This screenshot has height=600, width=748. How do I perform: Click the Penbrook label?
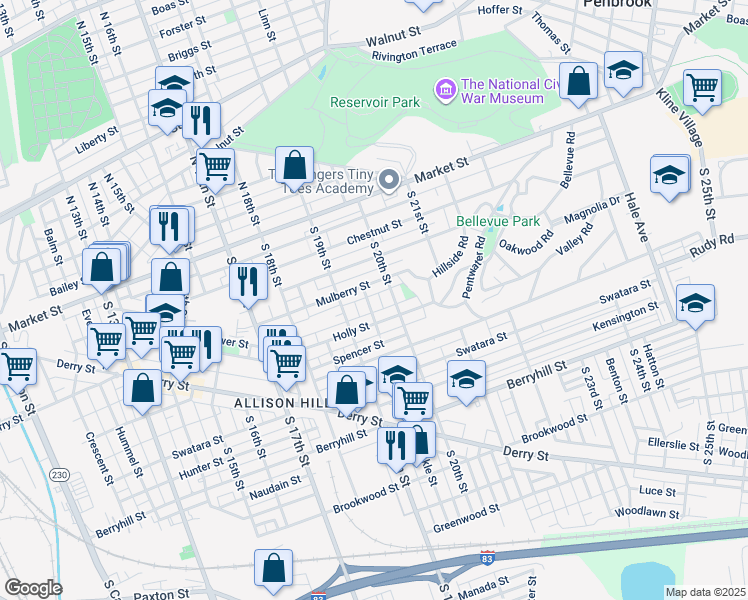617,4
